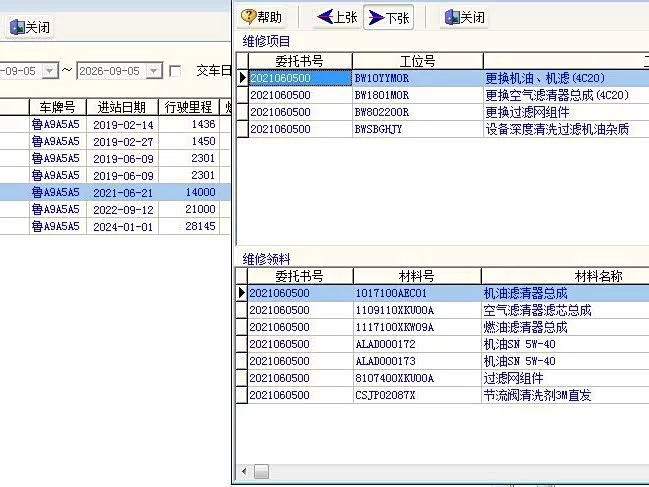Select visit record dated 2024-01-01
The width and height of the screenshot is (649, 487).
click(x=115, y=226)
